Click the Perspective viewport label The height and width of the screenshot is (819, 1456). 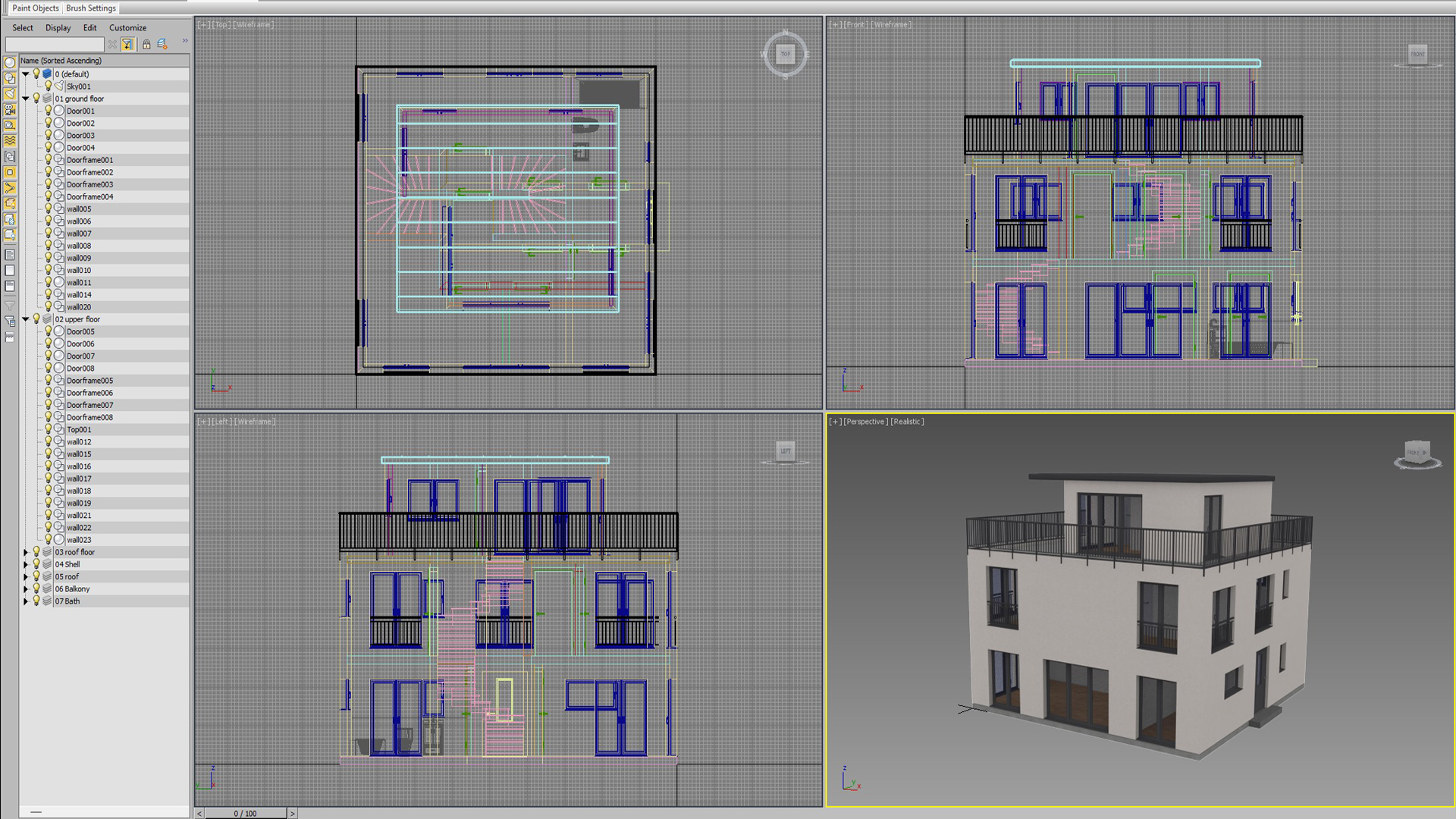point(865,422)
